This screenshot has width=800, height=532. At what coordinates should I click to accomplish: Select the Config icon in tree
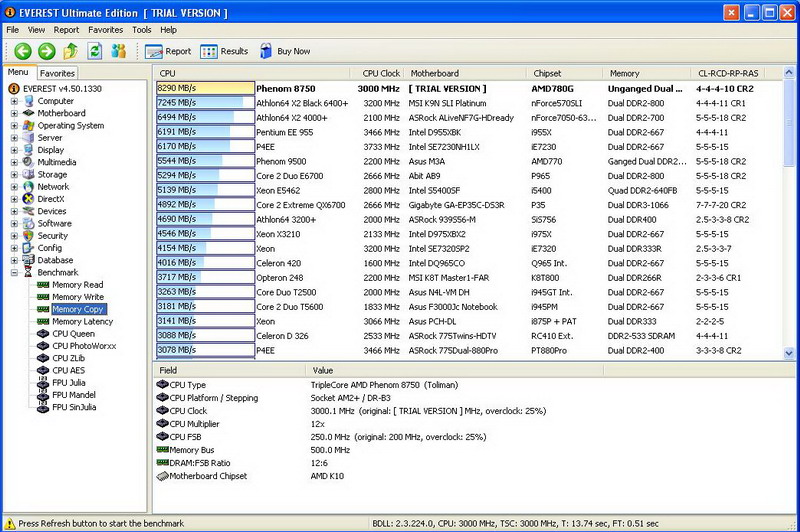pyautogui.click(x=29, y=248)
